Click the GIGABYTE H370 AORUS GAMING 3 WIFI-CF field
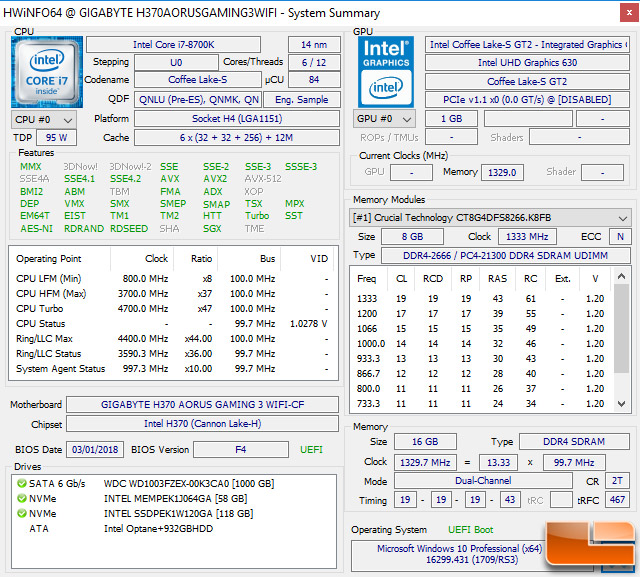This screenshot has height=577, width=640. (x=202, y=404)
